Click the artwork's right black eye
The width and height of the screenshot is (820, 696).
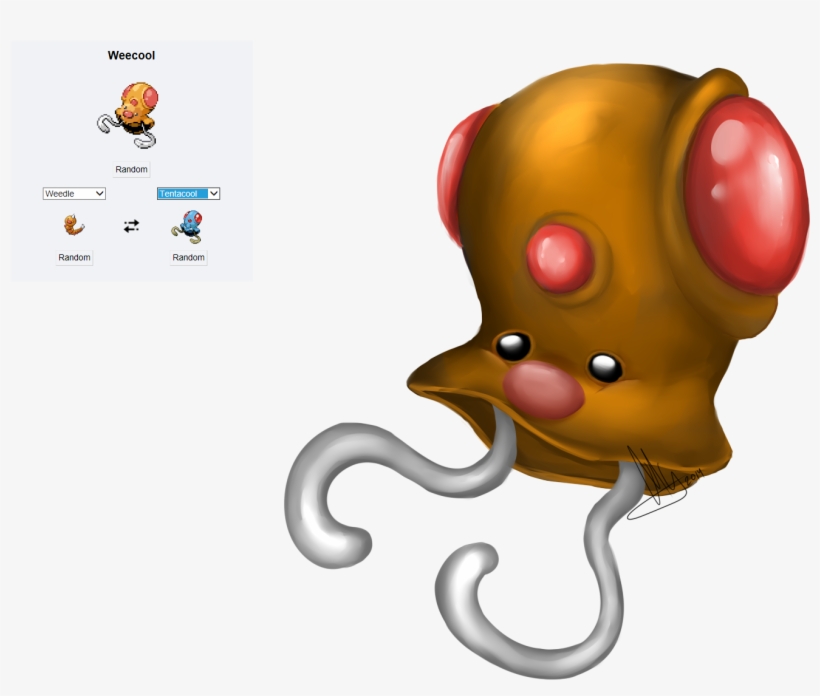point(604,367)
